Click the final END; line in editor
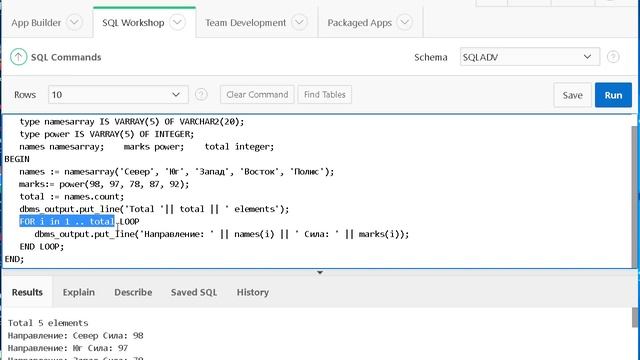 click(x=14, y=259)
